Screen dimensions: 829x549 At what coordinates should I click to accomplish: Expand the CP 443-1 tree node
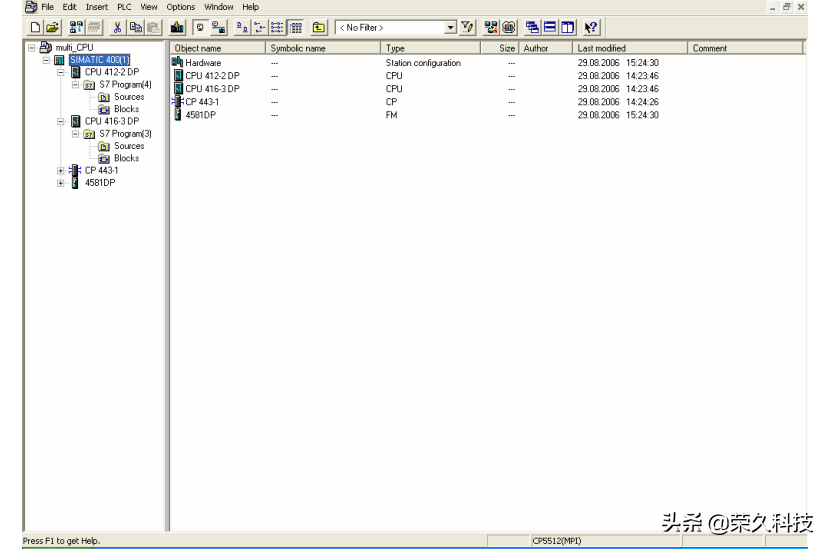61,171
